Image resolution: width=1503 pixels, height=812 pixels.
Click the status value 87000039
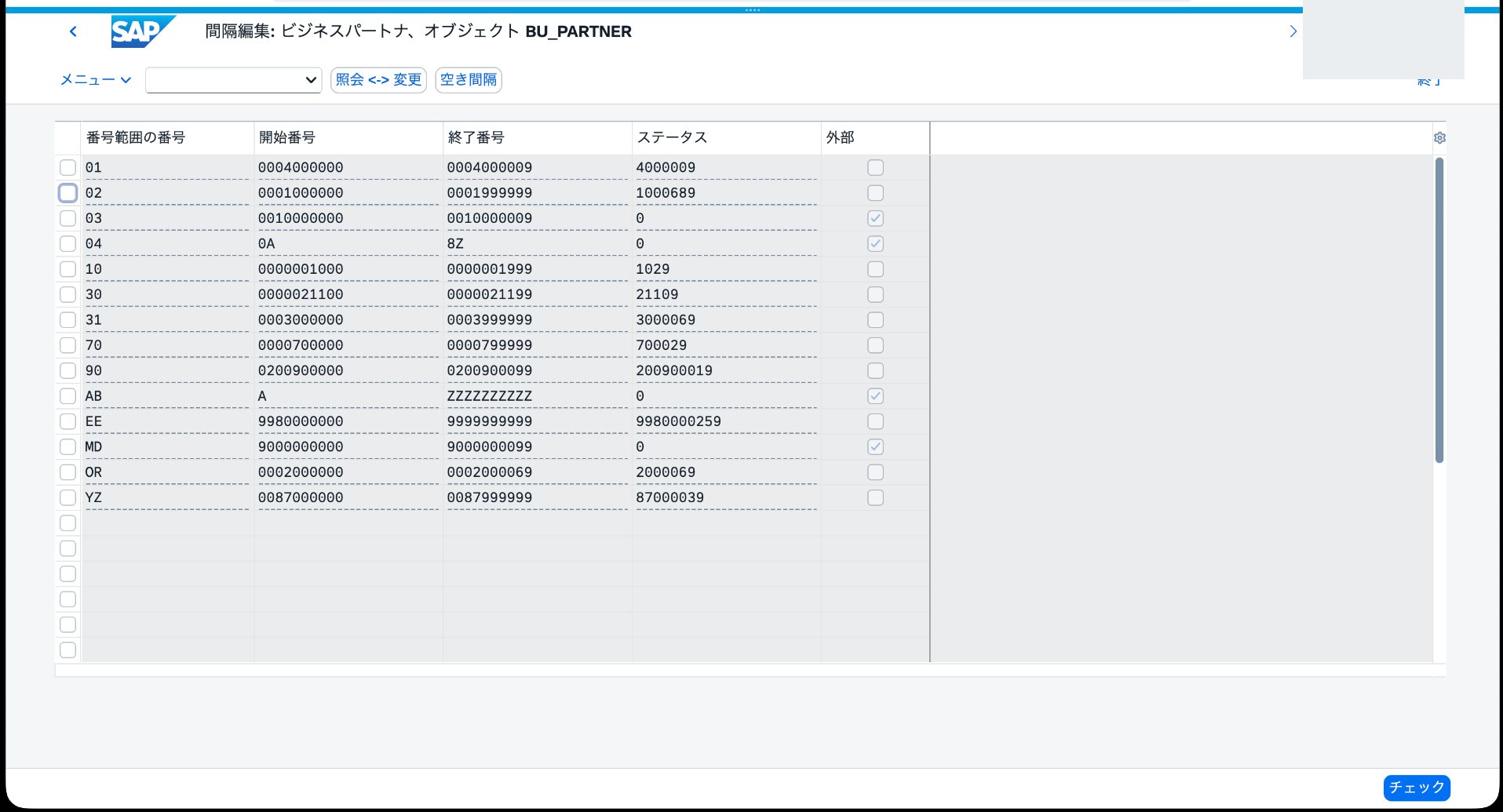[726, 497]
